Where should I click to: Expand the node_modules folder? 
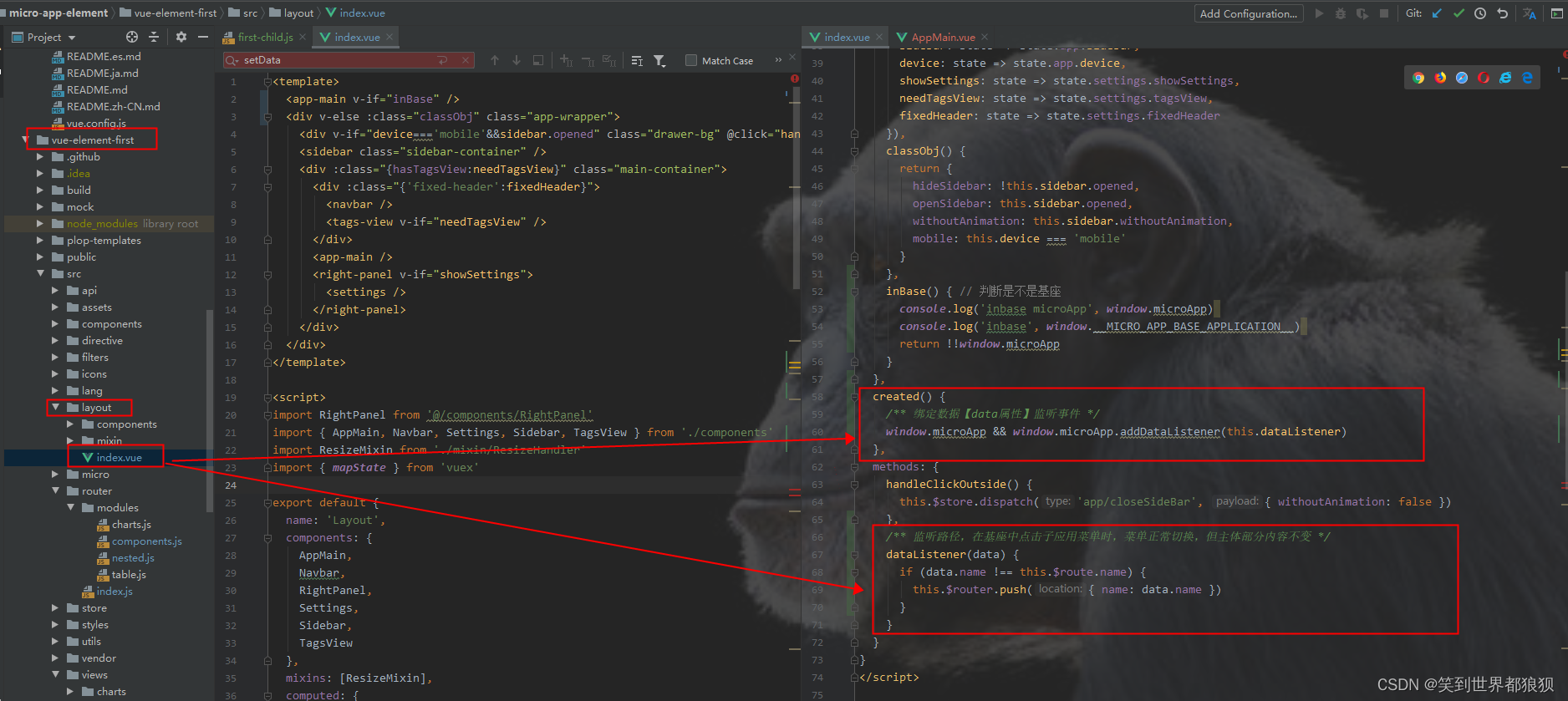point(40,224)
